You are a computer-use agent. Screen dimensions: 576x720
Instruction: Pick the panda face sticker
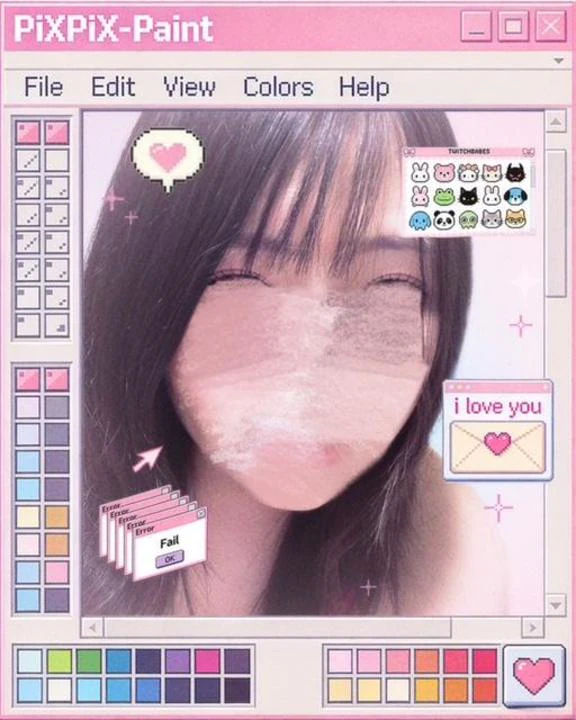tap(444, 220)
